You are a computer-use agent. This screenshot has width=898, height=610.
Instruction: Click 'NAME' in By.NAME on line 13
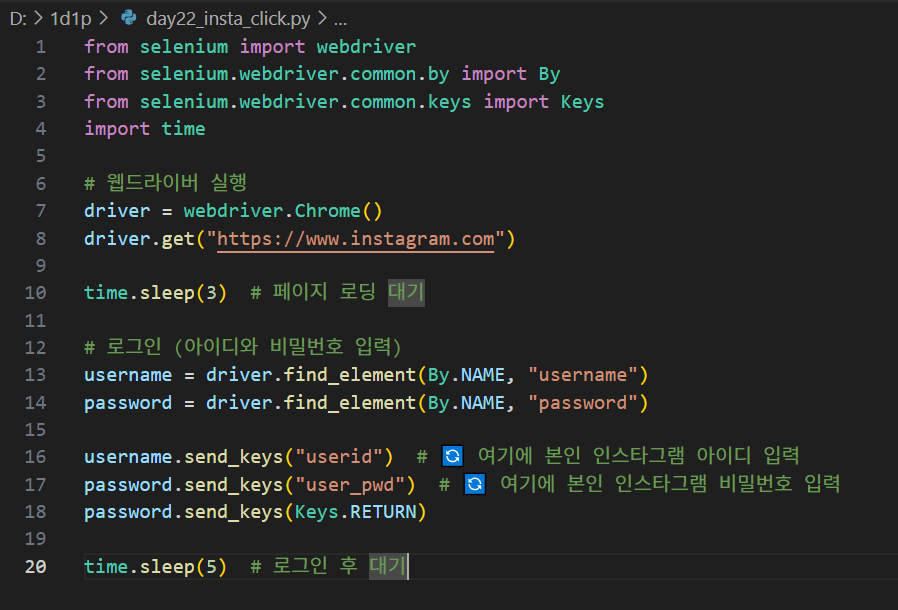coord(483,375)
